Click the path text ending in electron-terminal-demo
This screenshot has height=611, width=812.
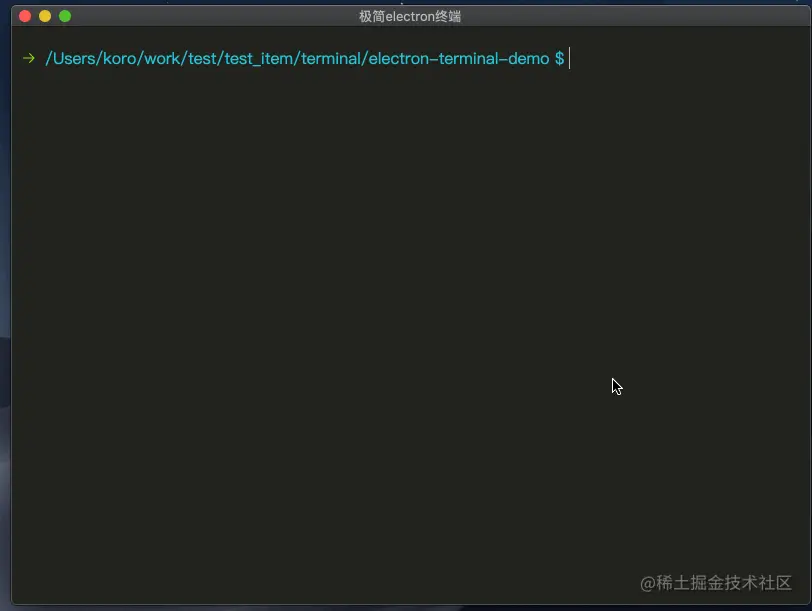pyautogui.click(x=297, y=59)
